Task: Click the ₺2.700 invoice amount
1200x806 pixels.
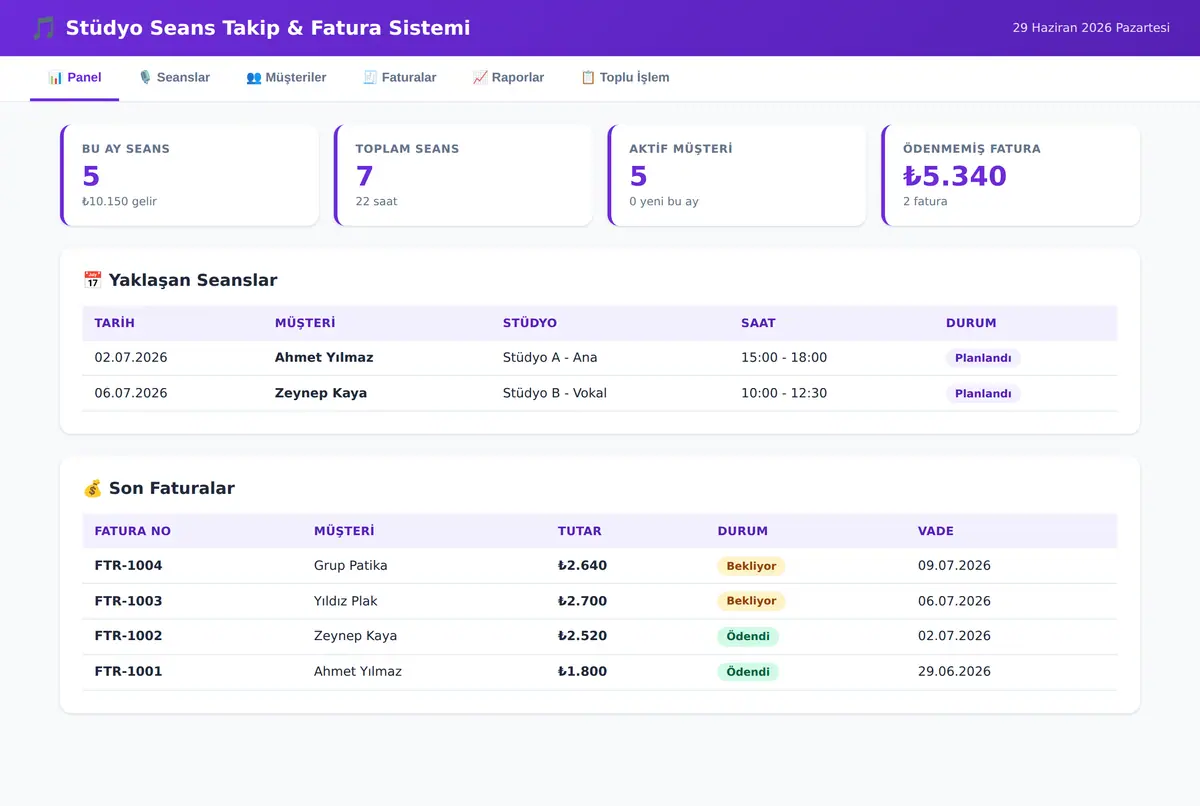Action: click(582, 601)
